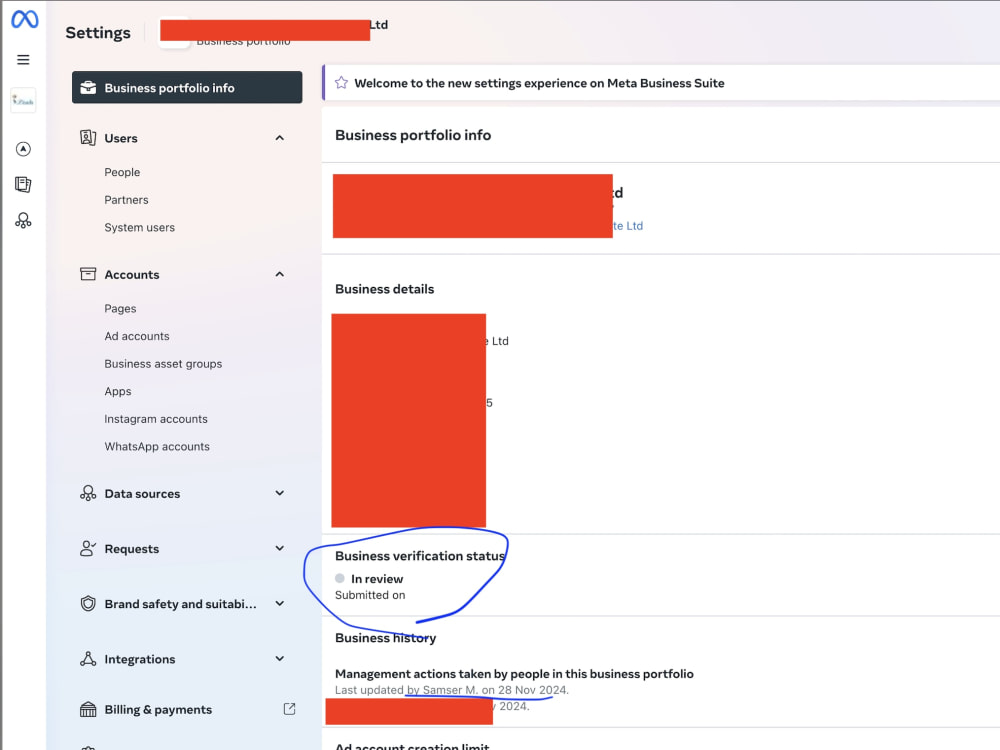The image size is (1000, 750).
Task: Click the Users contact book icon
Action: [x=88, y=138]
